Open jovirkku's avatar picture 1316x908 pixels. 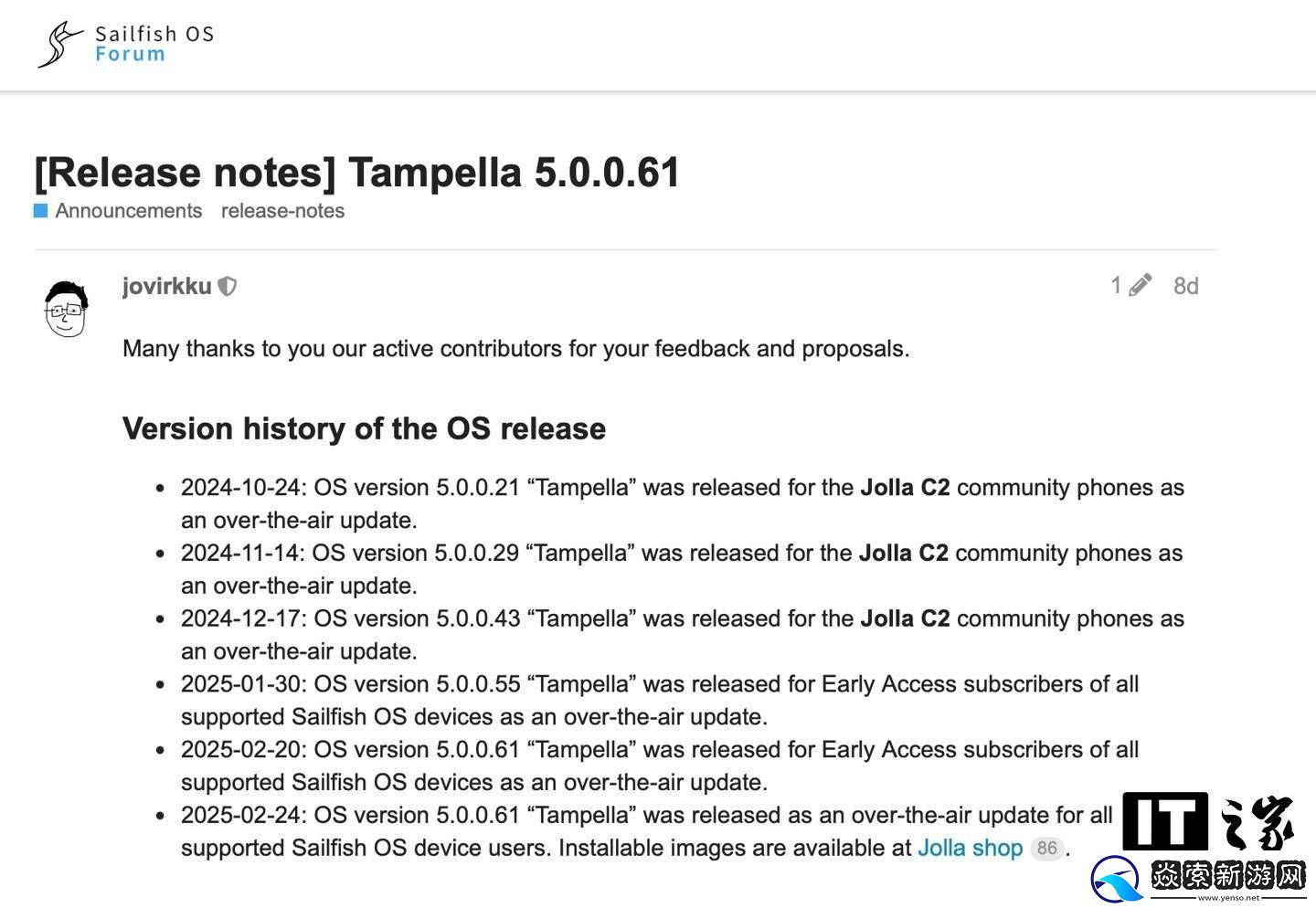[x=66, y=309]
